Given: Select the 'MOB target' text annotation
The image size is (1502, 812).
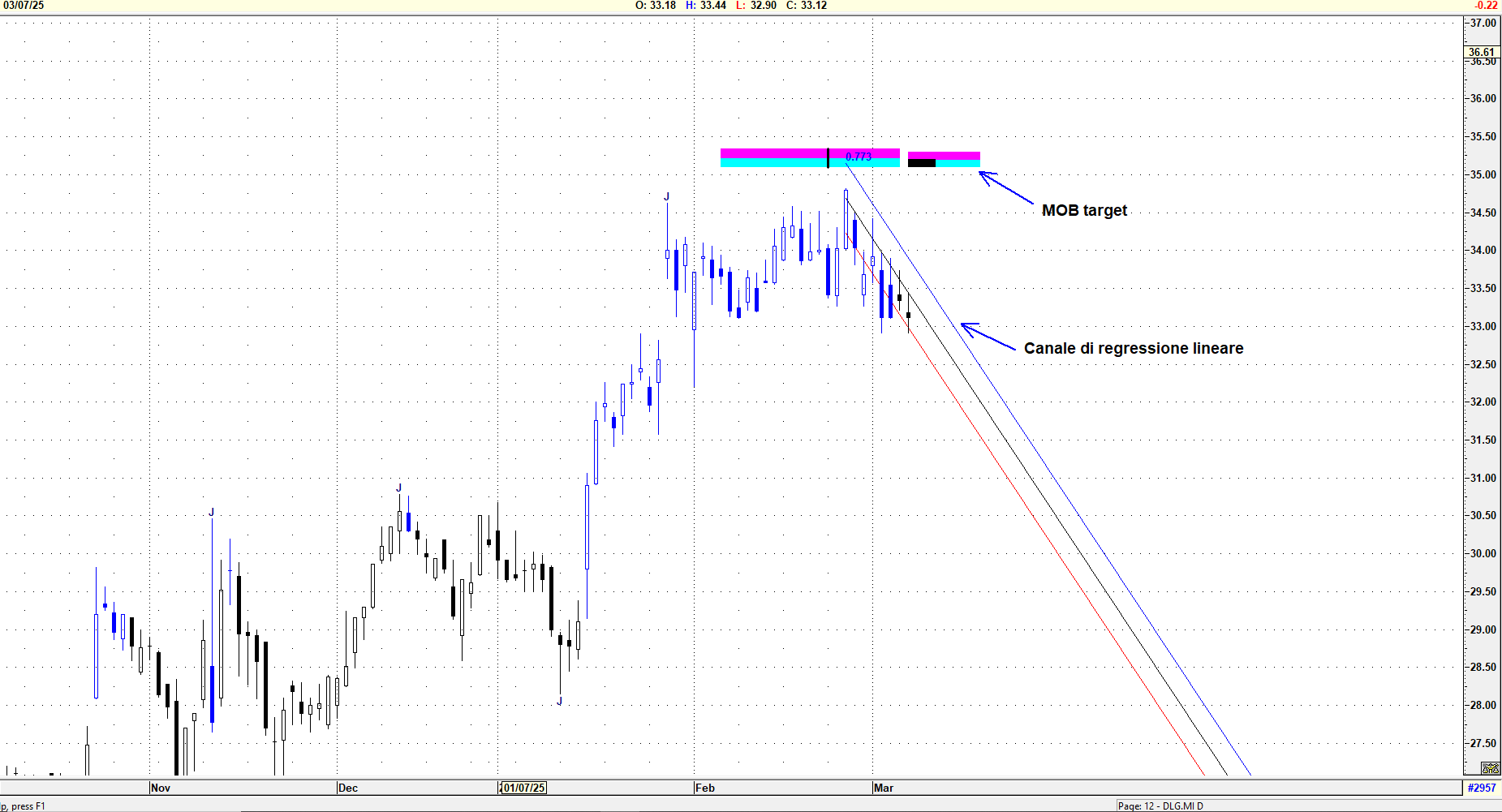Looking at the screenshot, I should pyautogui.click(x=1084, y=210).
